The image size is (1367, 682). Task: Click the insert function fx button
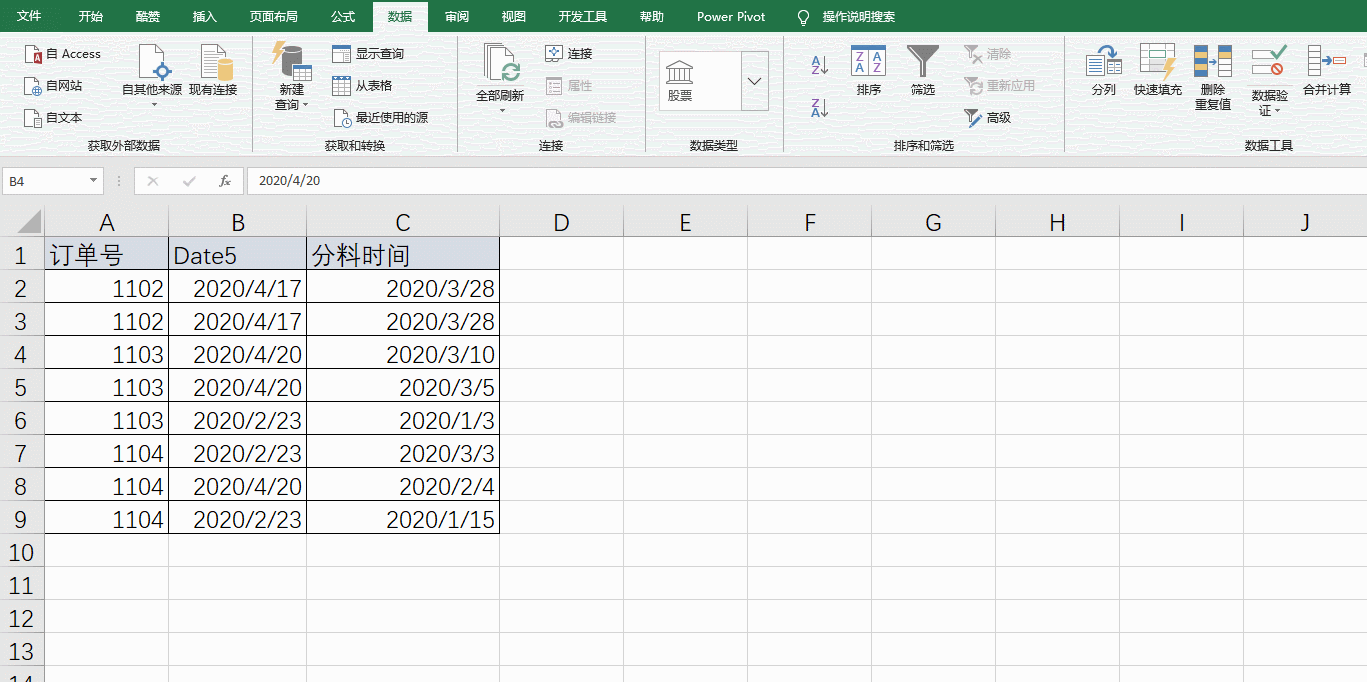tap(225, 181)
